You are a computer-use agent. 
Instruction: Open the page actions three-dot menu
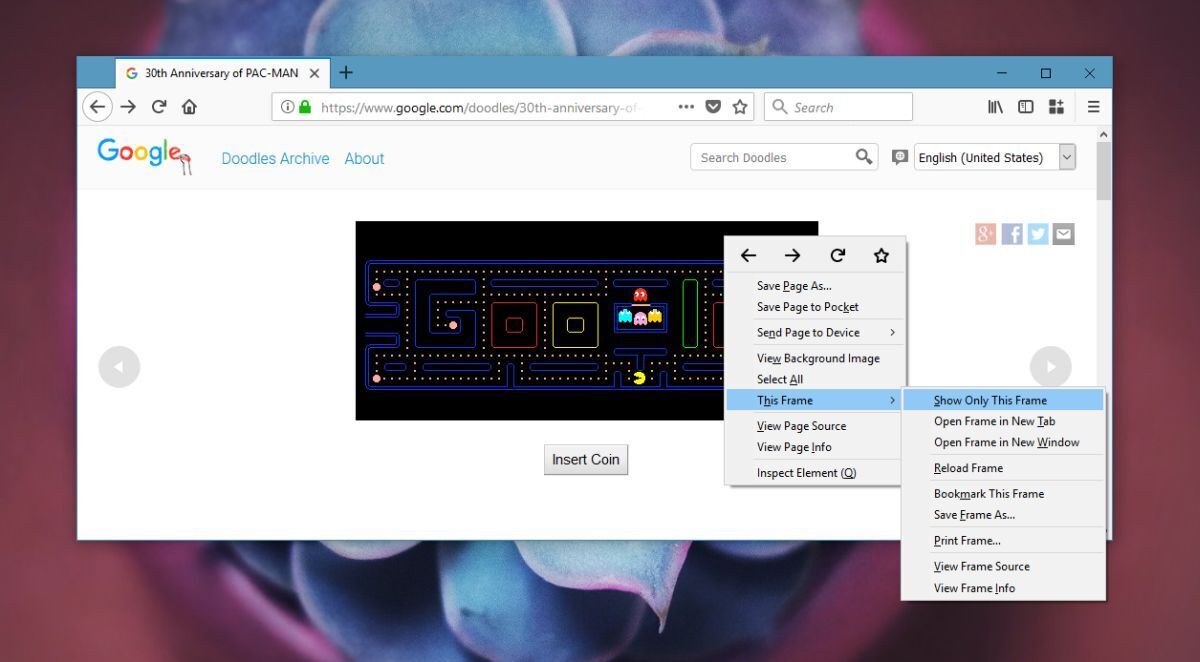[686, 107]
